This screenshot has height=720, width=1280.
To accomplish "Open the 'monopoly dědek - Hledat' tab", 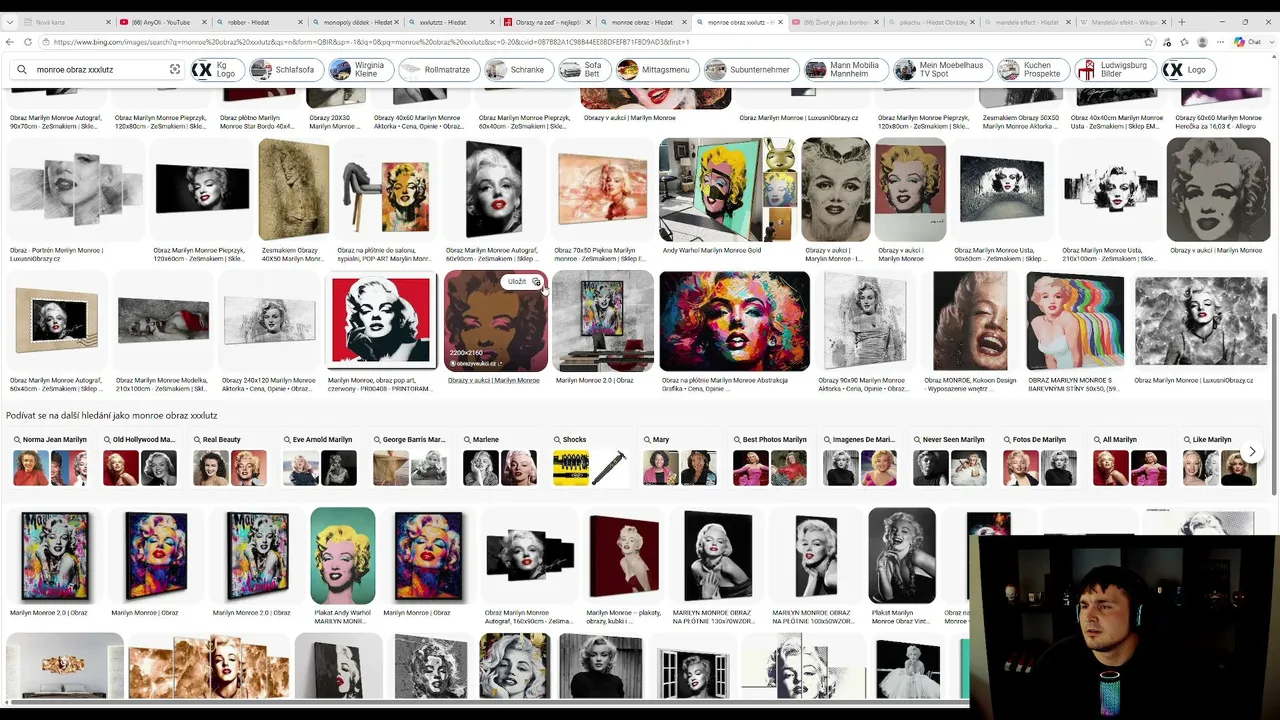I will click(354, 22).
